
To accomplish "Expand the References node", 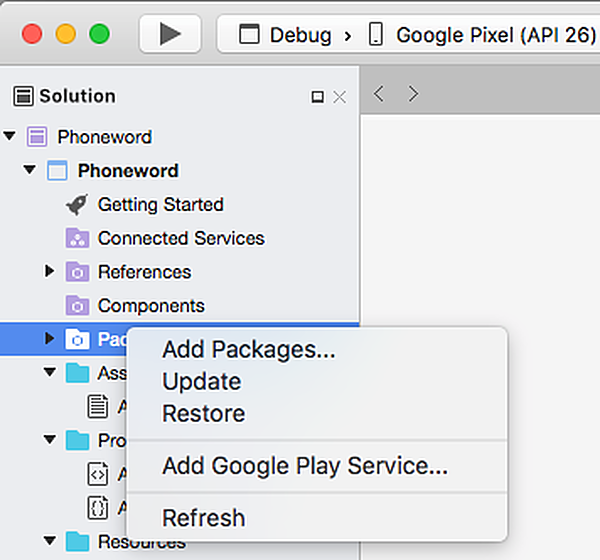I will coord(49,271).
